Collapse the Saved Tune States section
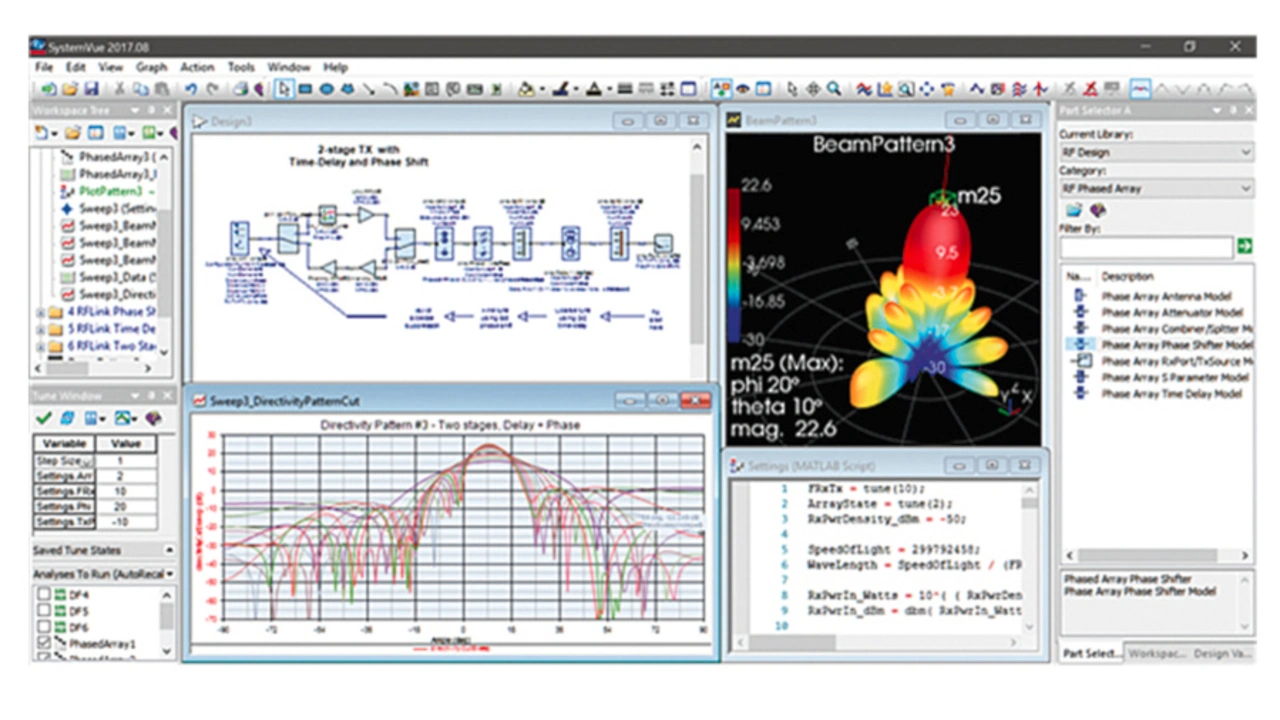 [x=168, y=550]
